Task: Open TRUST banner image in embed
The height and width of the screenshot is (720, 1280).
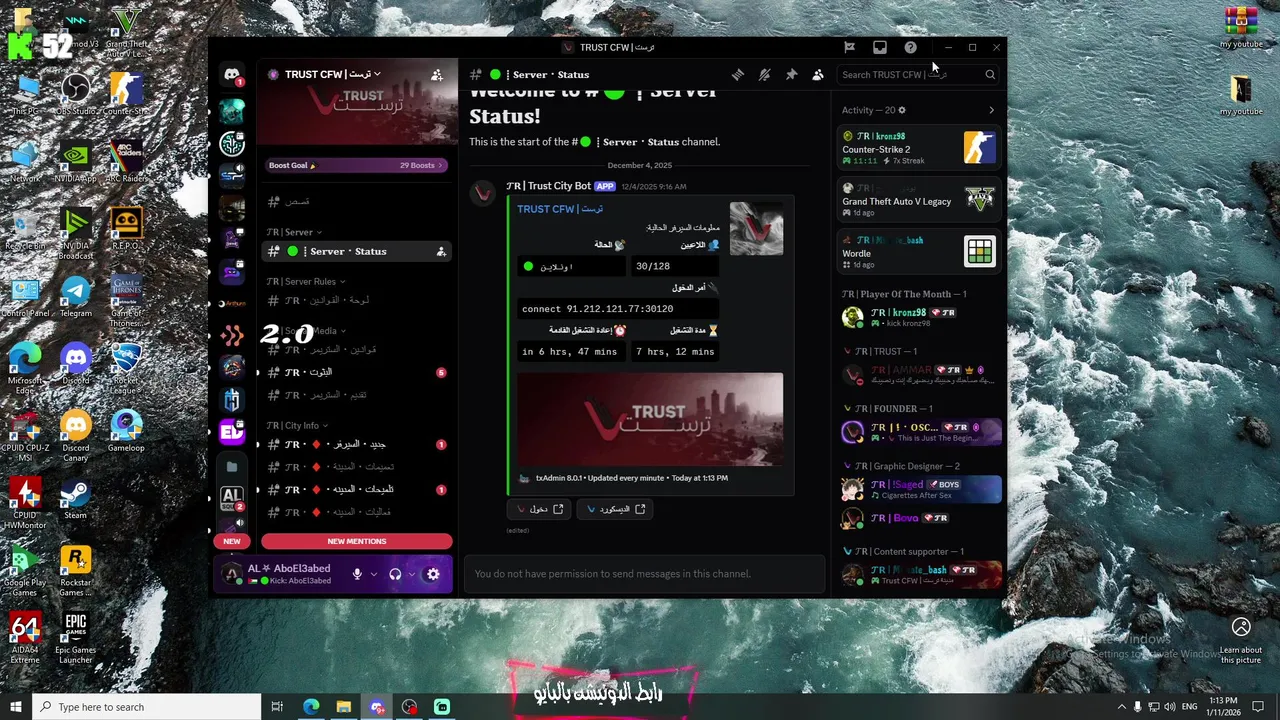Action: click(x=650, y=419)
